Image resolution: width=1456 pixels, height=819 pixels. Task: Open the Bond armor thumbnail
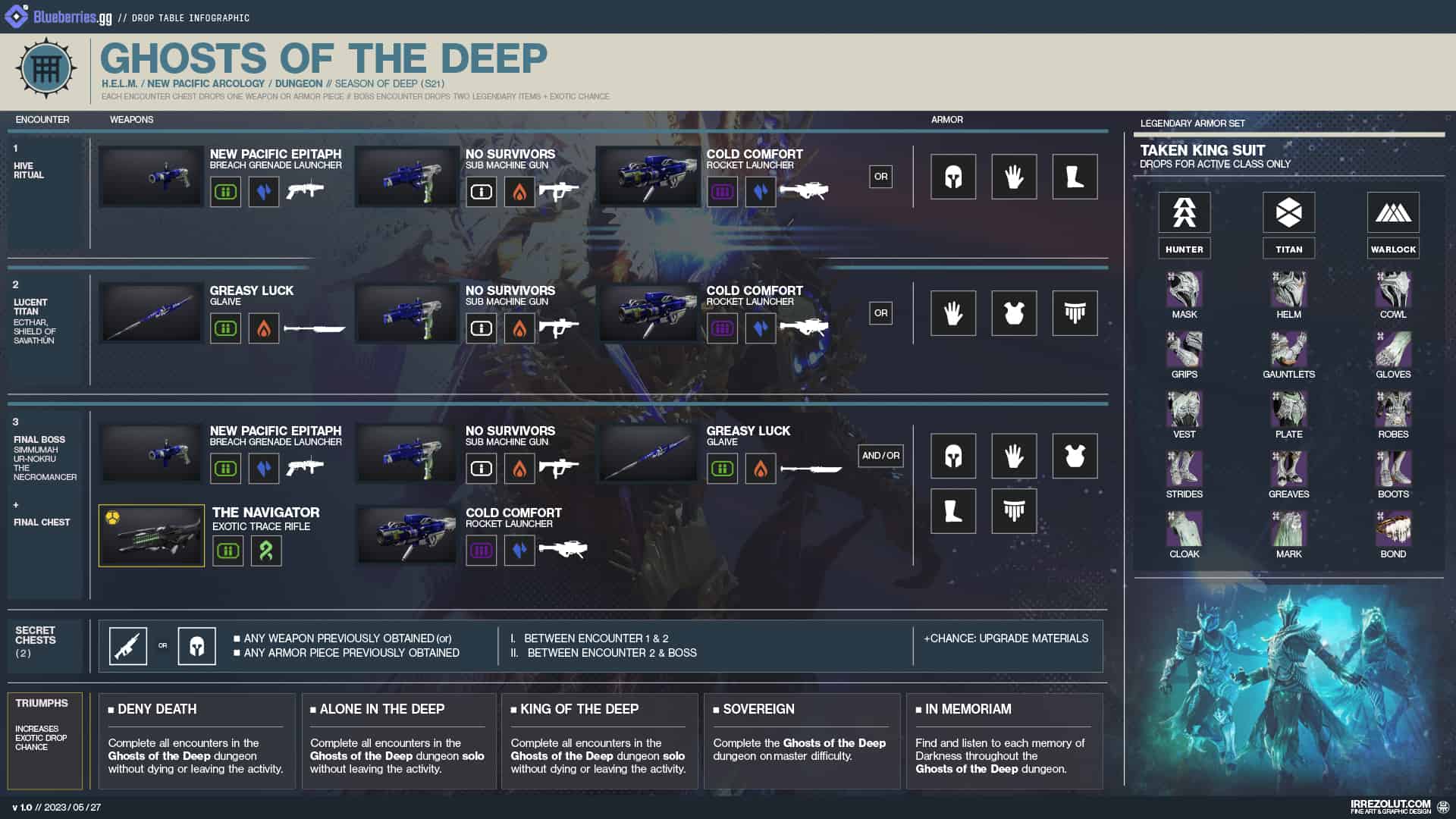coord(1393,529)
